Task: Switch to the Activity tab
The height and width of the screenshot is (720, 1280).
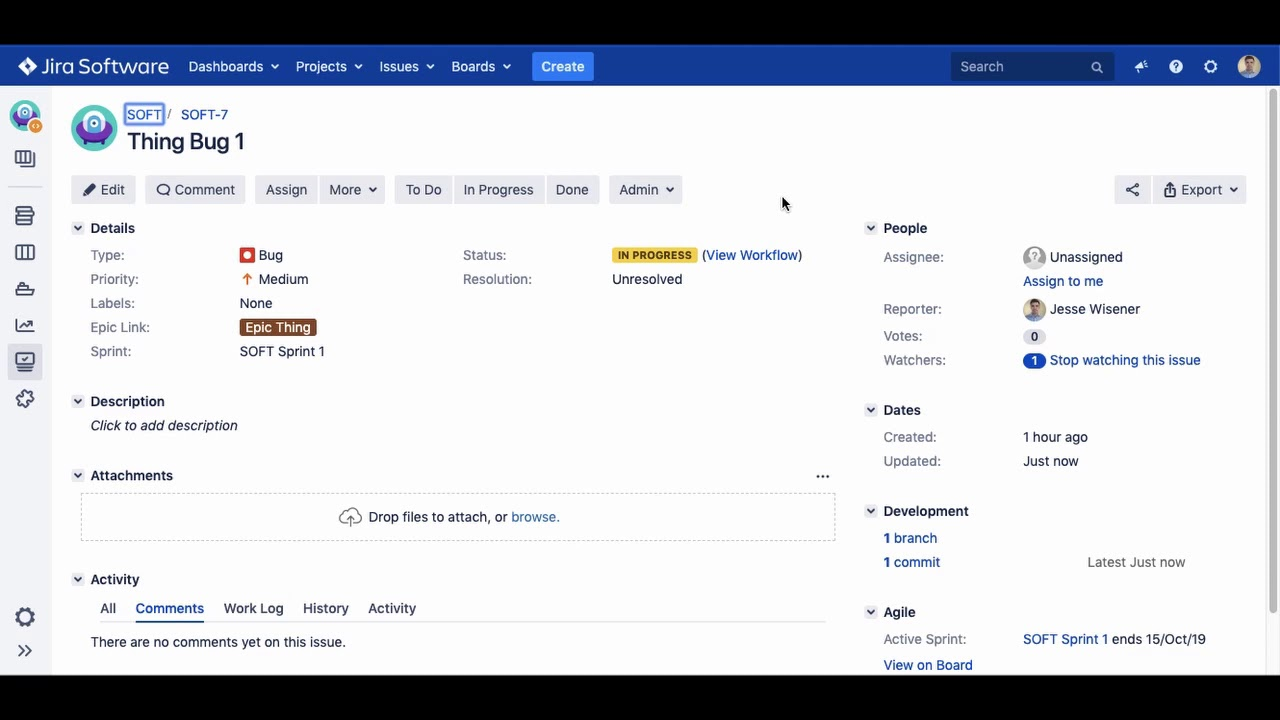Action: (x=392, y=609)
